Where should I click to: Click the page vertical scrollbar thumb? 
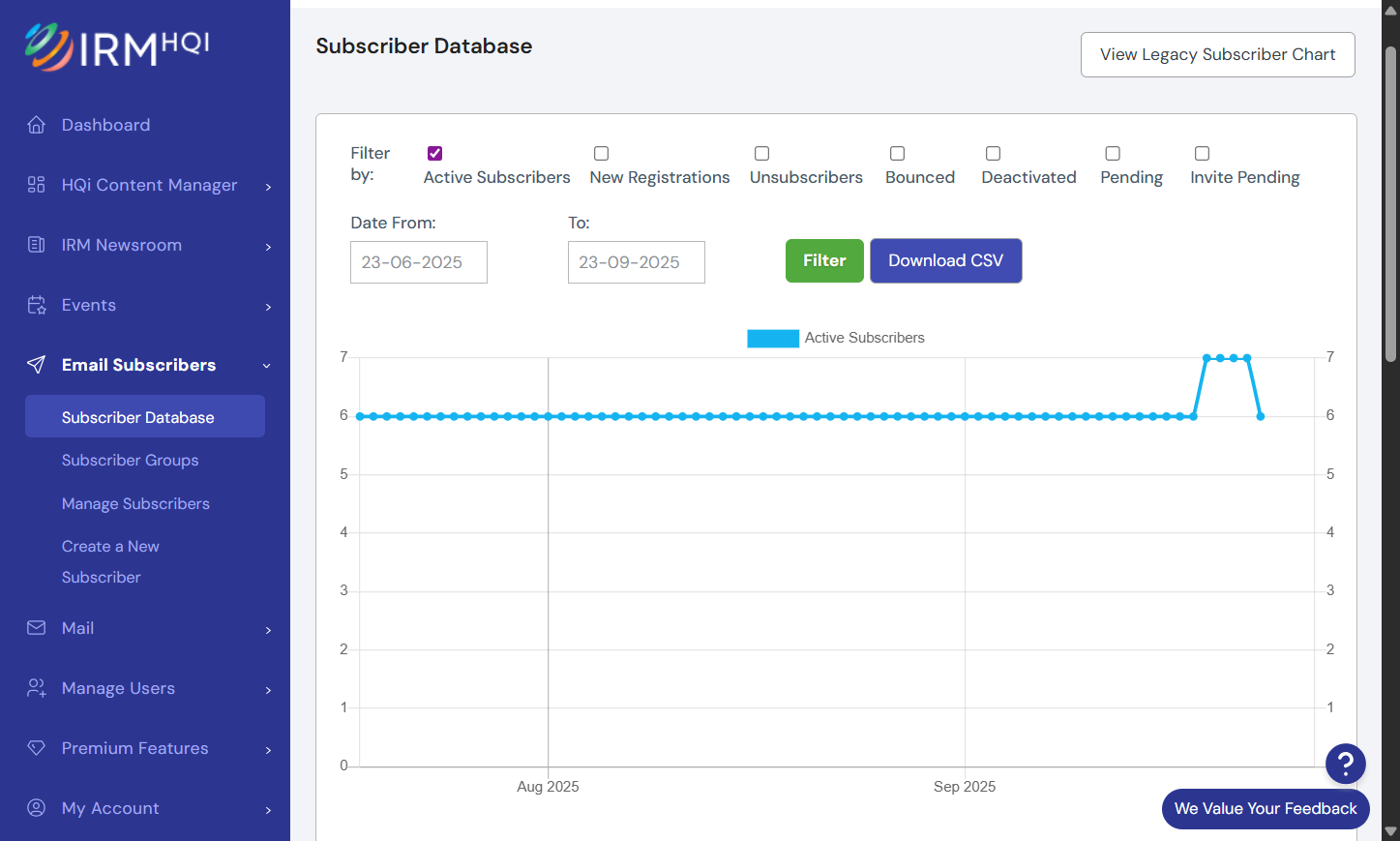[x=1391, y=203]
